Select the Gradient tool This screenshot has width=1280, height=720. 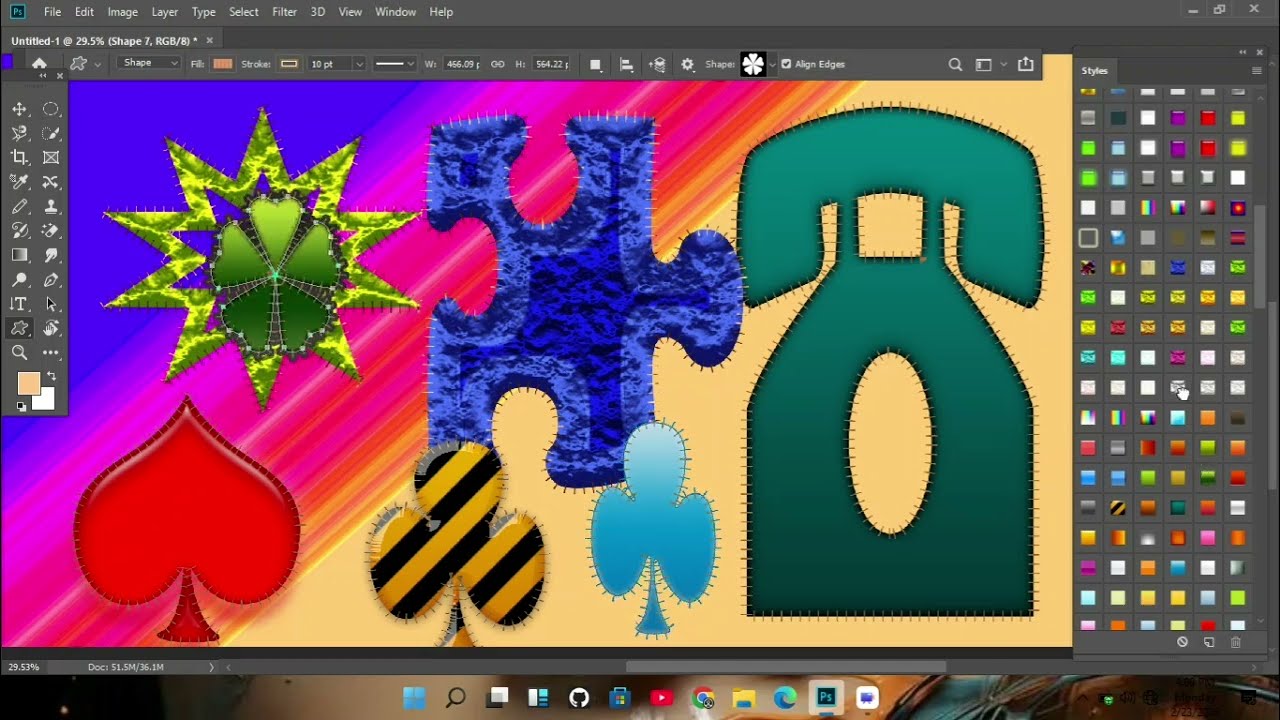pos(19,255)
